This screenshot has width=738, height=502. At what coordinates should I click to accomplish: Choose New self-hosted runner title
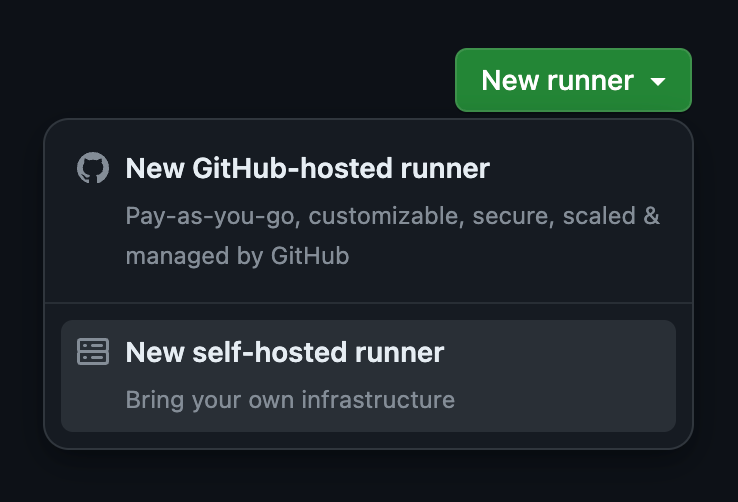(284, 352)
